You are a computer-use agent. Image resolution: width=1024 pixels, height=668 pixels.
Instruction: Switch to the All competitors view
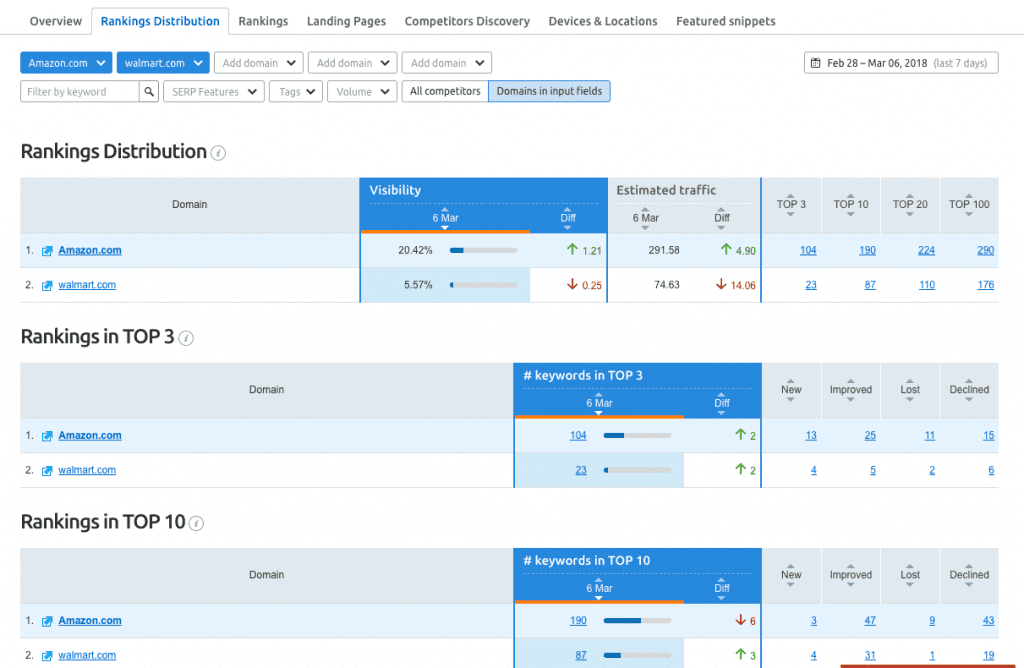coord(444,90)
